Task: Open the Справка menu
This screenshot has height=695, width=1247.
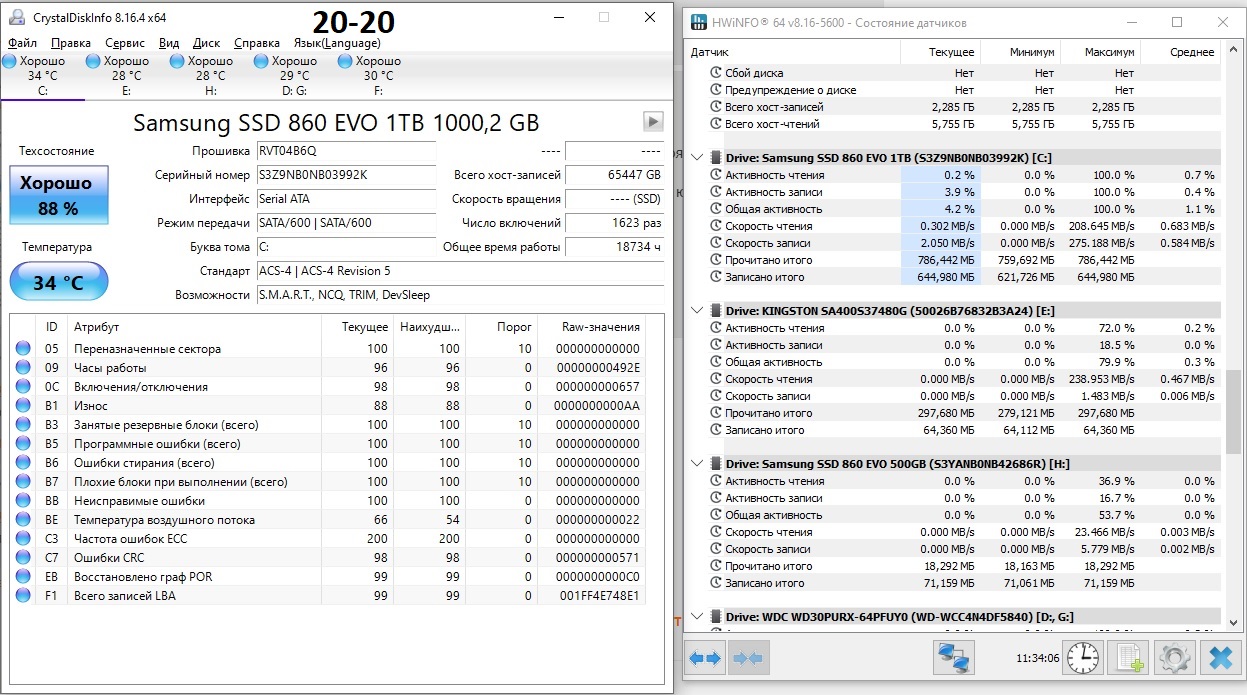Action: pyautogui.click(x=257, y=43)
